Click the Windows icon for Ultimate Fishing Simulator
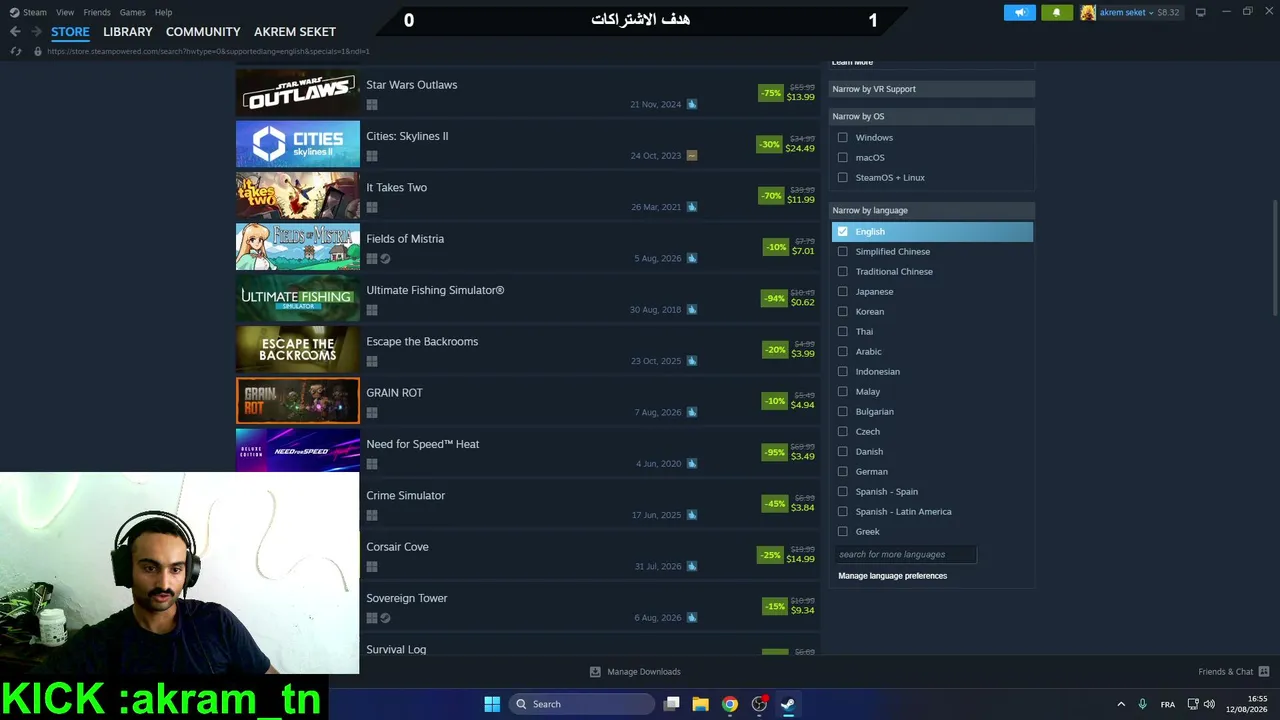 pos(372,310)
